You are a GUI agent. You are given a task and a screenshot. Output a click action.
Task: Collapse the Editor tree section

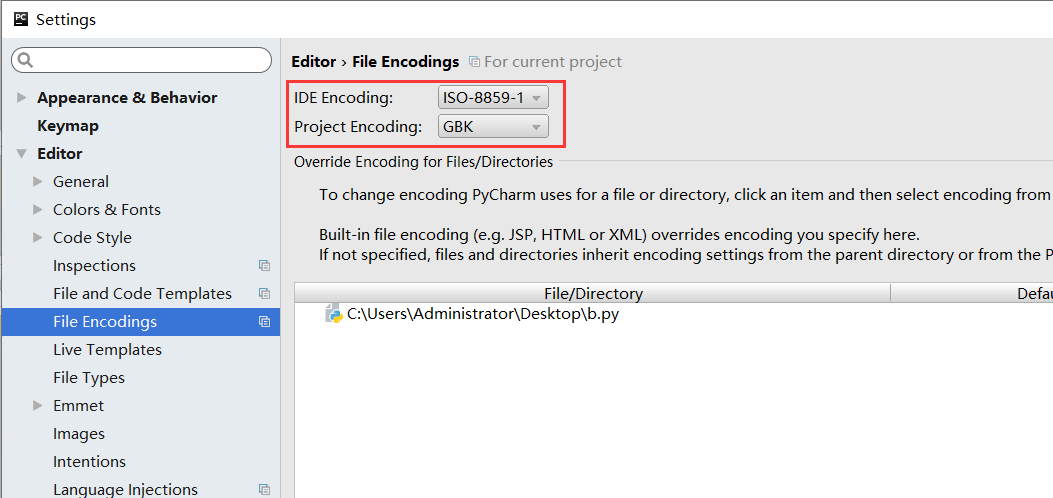coord(22,154)
